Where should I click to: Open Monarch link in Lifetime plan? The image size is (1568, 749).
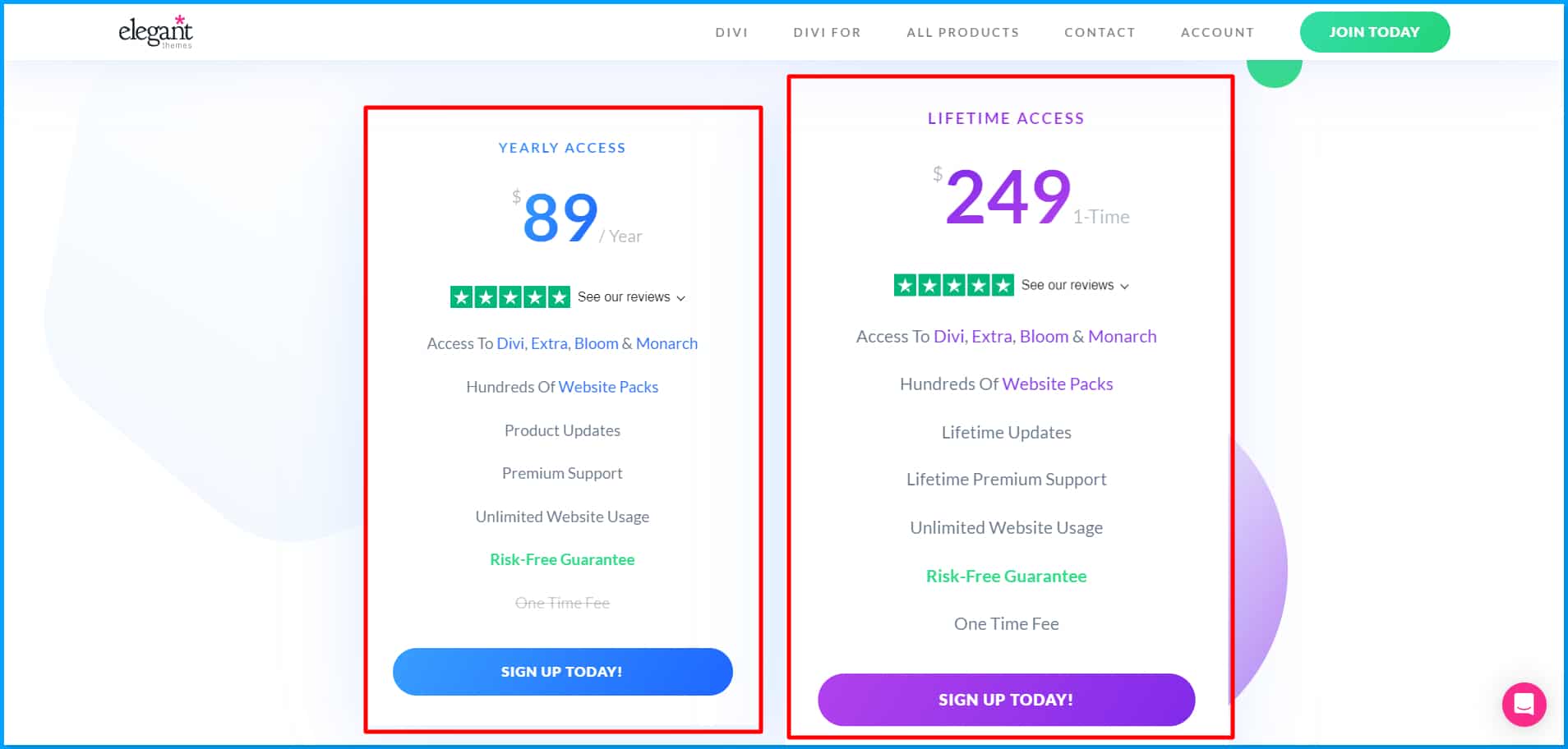(x=1122, y=337)
